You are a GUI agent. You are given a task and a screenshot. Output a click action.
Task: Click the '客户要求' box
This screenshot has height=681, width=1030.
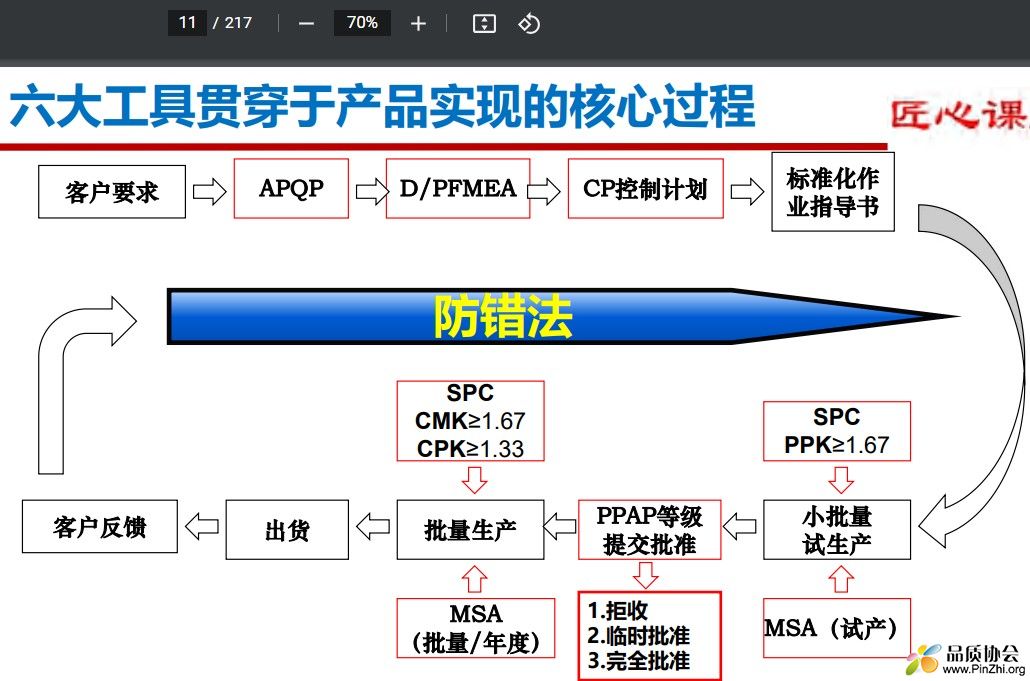(112, 192)
